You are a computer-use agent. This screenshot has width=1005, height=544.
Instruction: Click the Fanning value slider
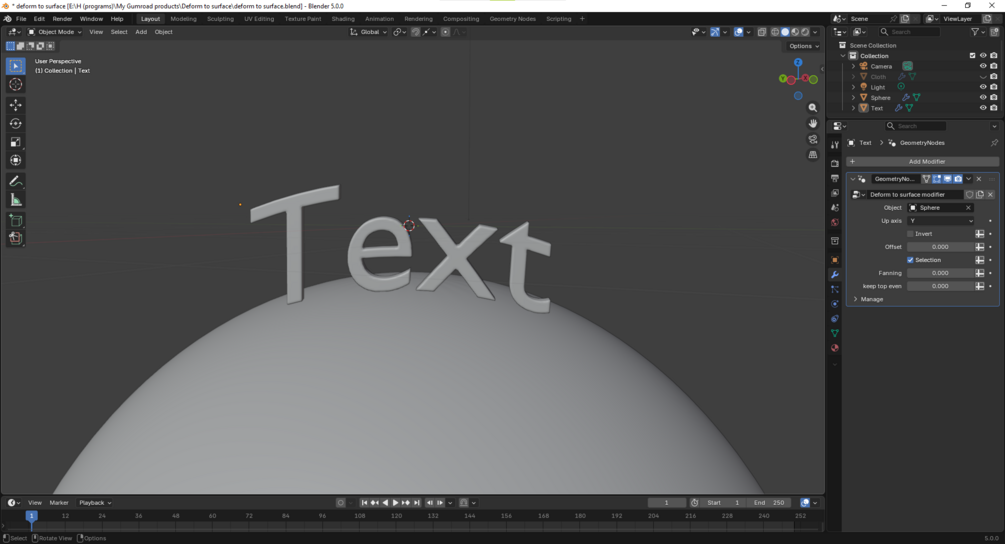pyautogui.click(x=940, y=273)
